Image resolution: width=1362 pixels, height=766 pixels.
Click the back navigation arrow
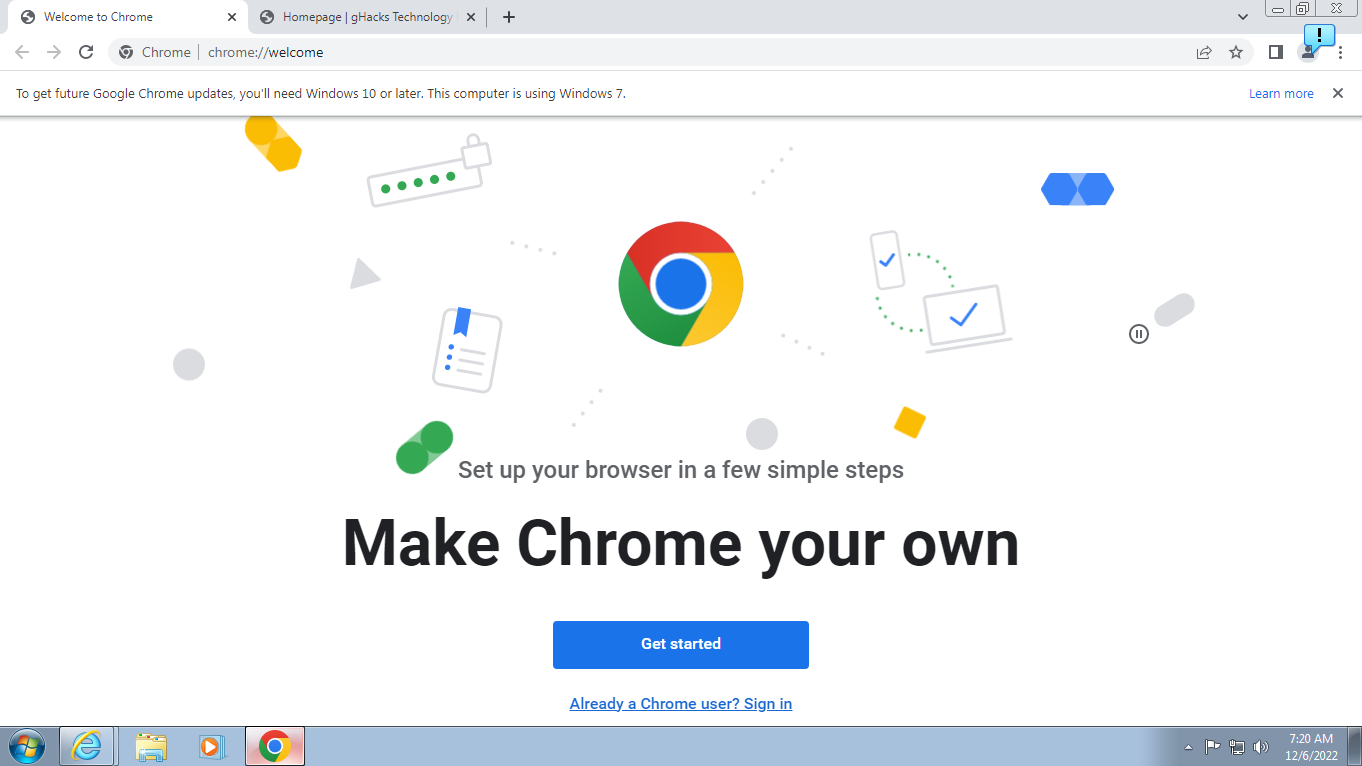pos(21,52)
